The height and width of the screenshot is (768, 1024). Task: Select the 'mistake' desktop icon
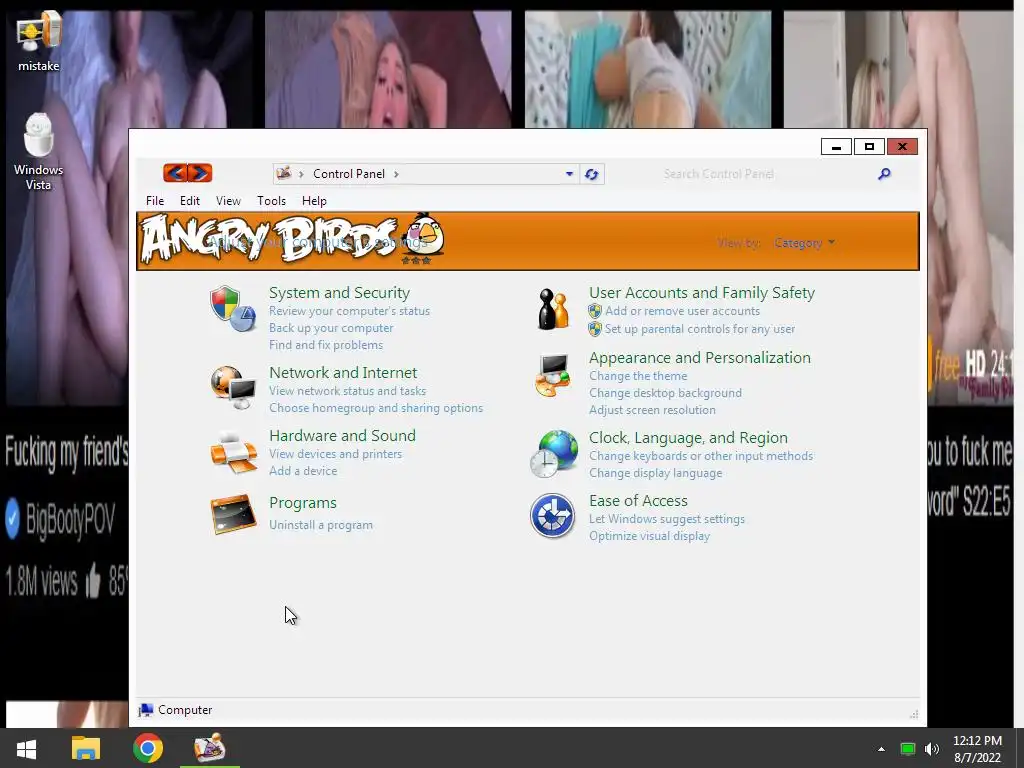[x=39, y=41]
